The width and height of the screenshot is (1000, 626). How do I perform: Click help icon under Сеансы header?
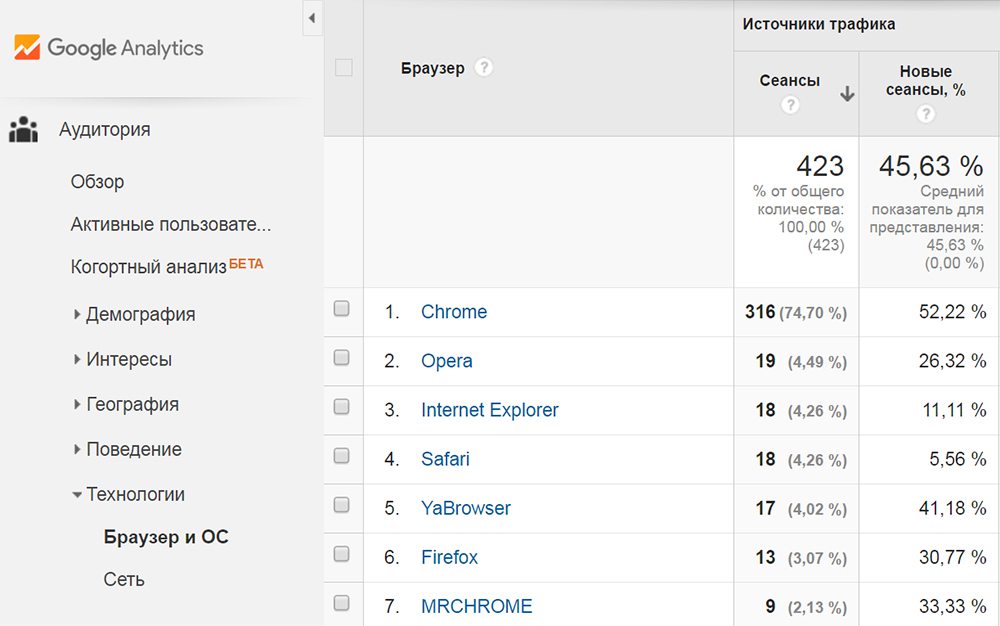tap(790, 105)
